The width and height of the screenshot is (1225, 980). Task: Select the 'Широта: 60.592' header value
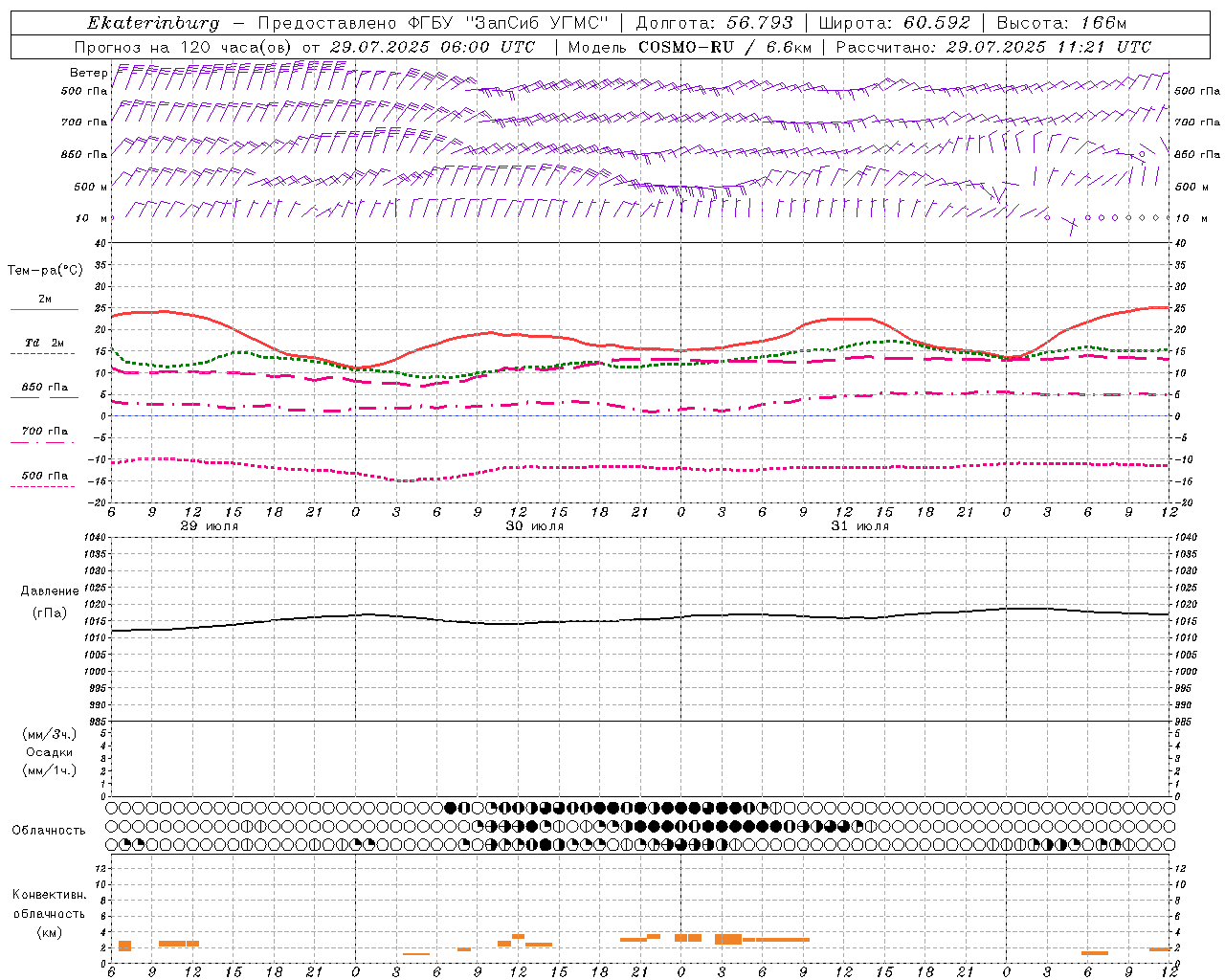tap(894, 23)
